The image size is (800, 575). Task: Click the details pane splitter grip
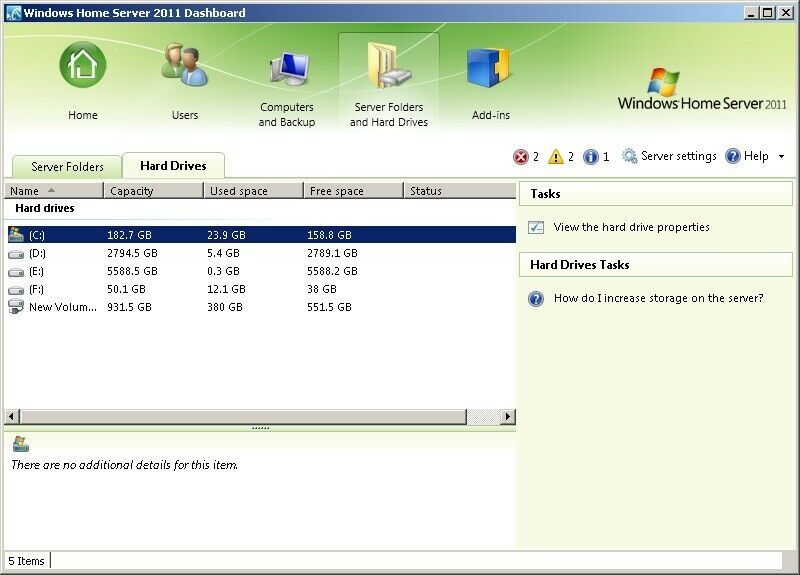coord(261,428)
